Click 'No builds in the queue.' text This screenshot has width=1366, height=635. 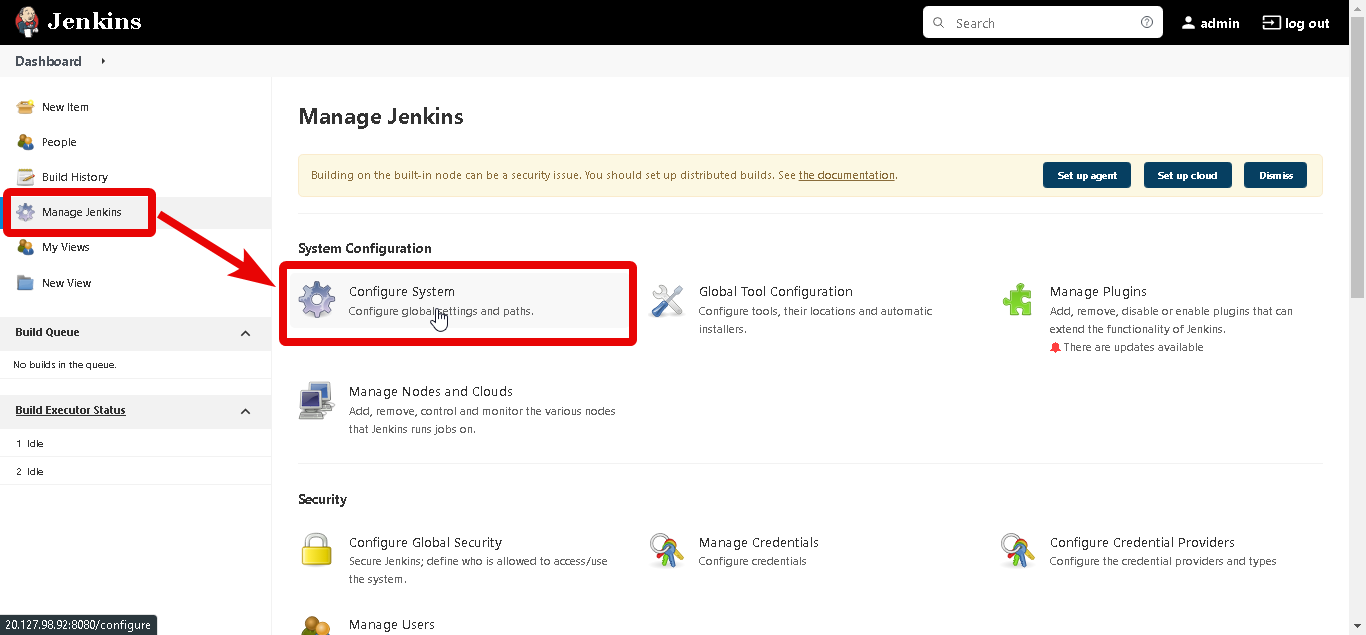[x=65, y=365]
